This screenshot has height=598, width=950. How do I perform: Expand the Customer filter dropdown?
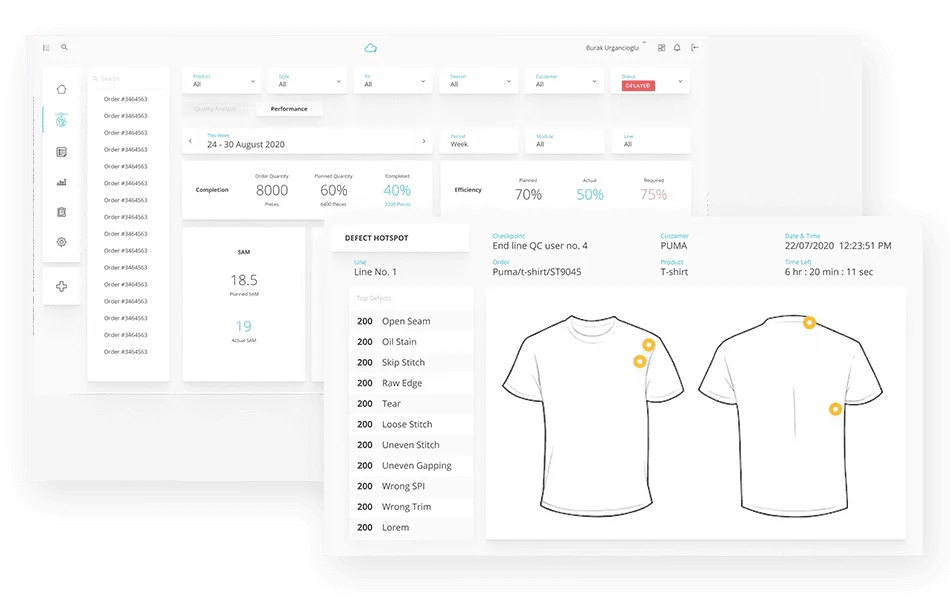click(565, 80)
